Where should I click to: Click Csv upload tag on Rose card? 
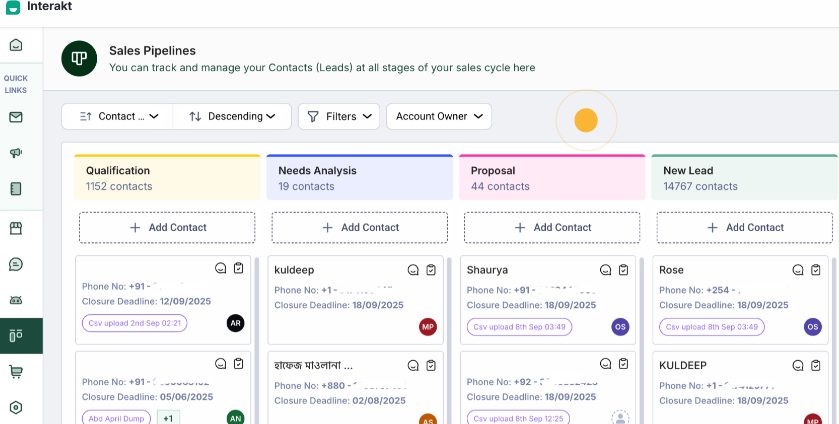712,327
